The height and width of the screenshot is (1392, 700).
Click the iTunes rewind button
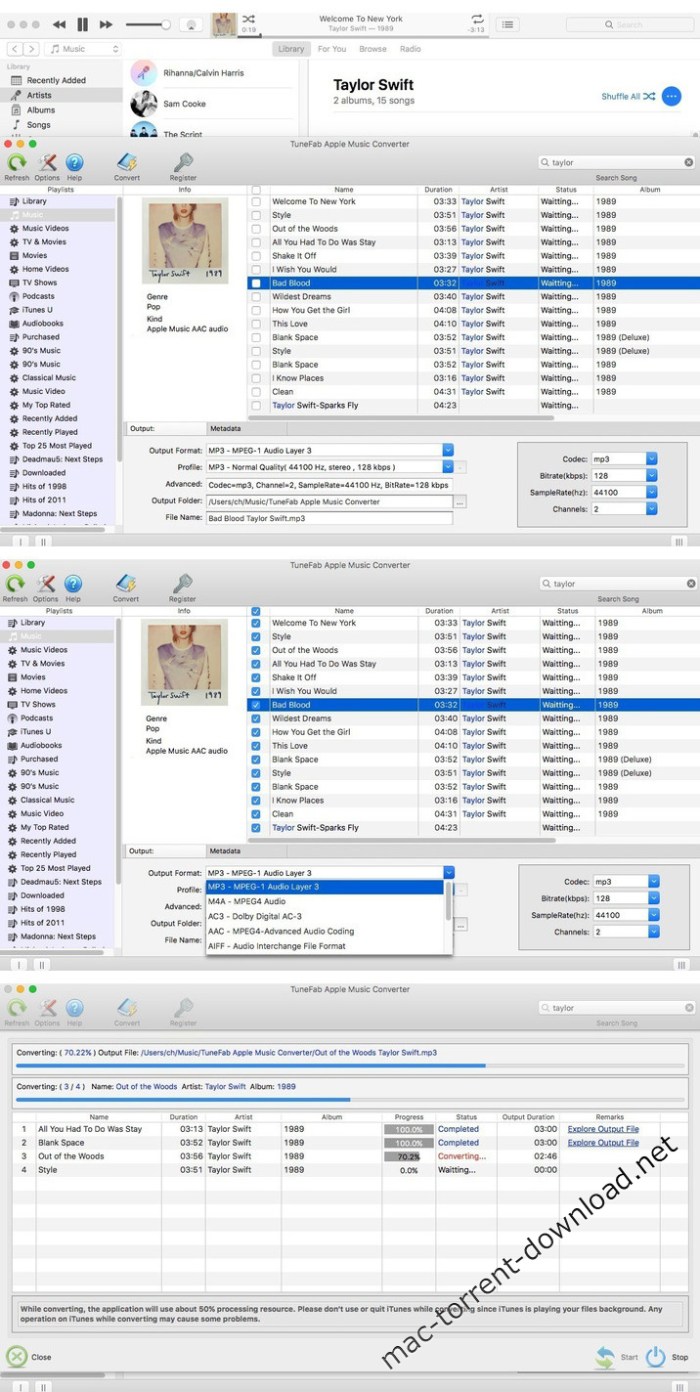point(59,24)
